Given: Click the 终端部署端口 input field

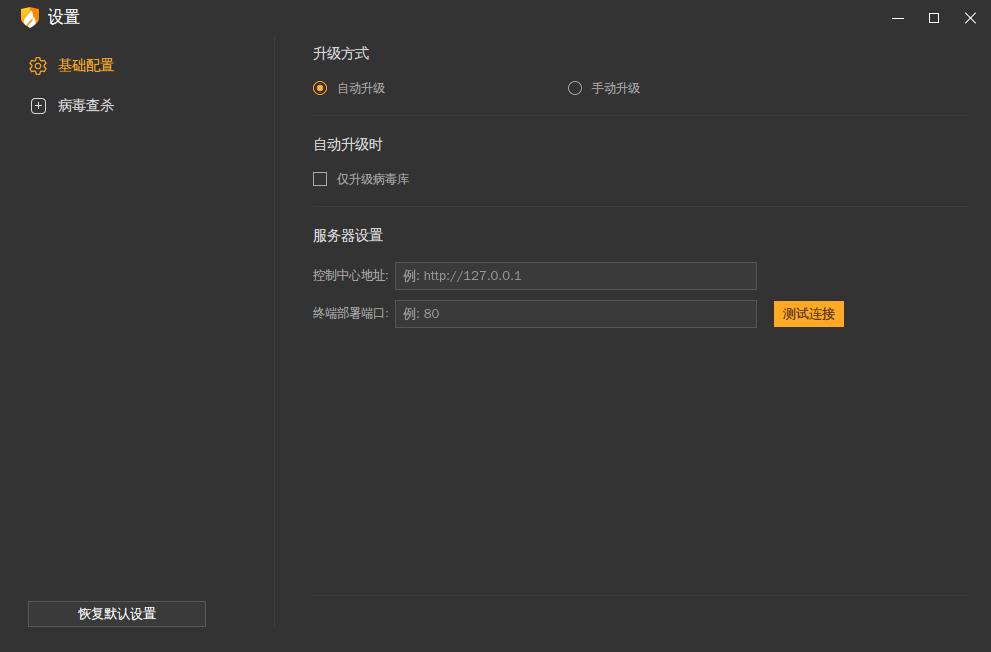Looking at the screenshot, I should [x=576, y=313].
